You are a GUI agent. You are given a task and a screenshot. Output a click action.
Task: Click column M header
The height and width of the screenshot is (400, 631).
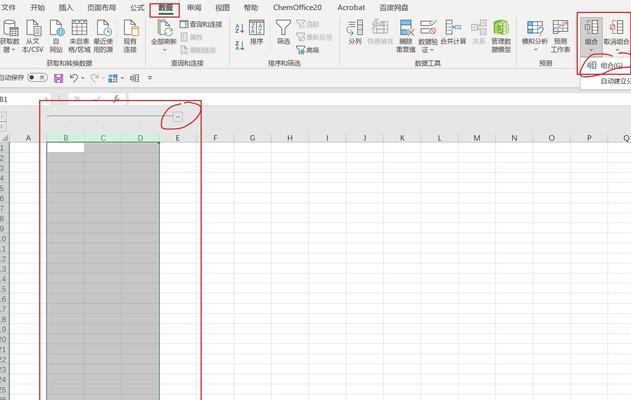tap(477, 138)
